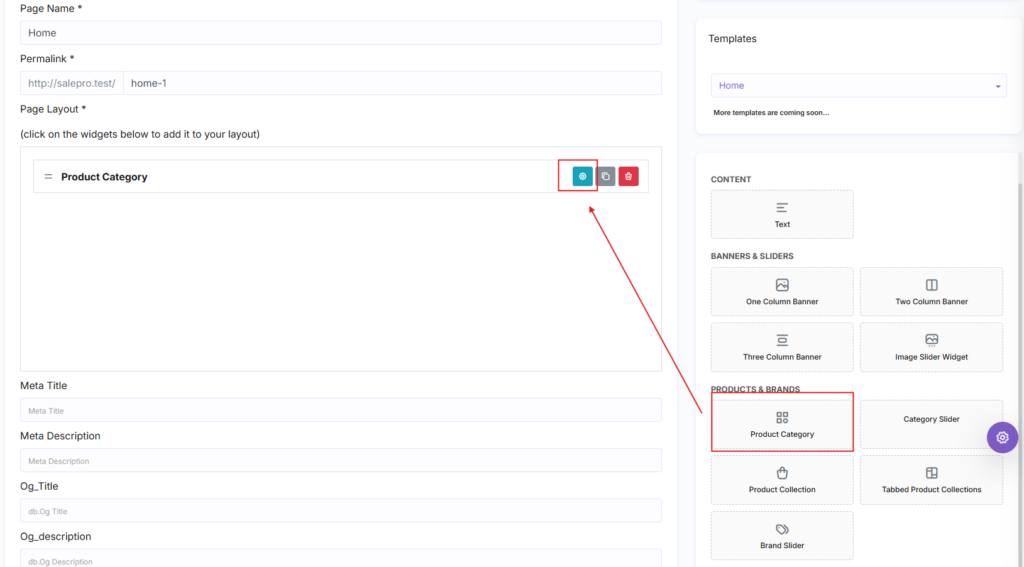Add Category Slider widget

coord(931,424)
